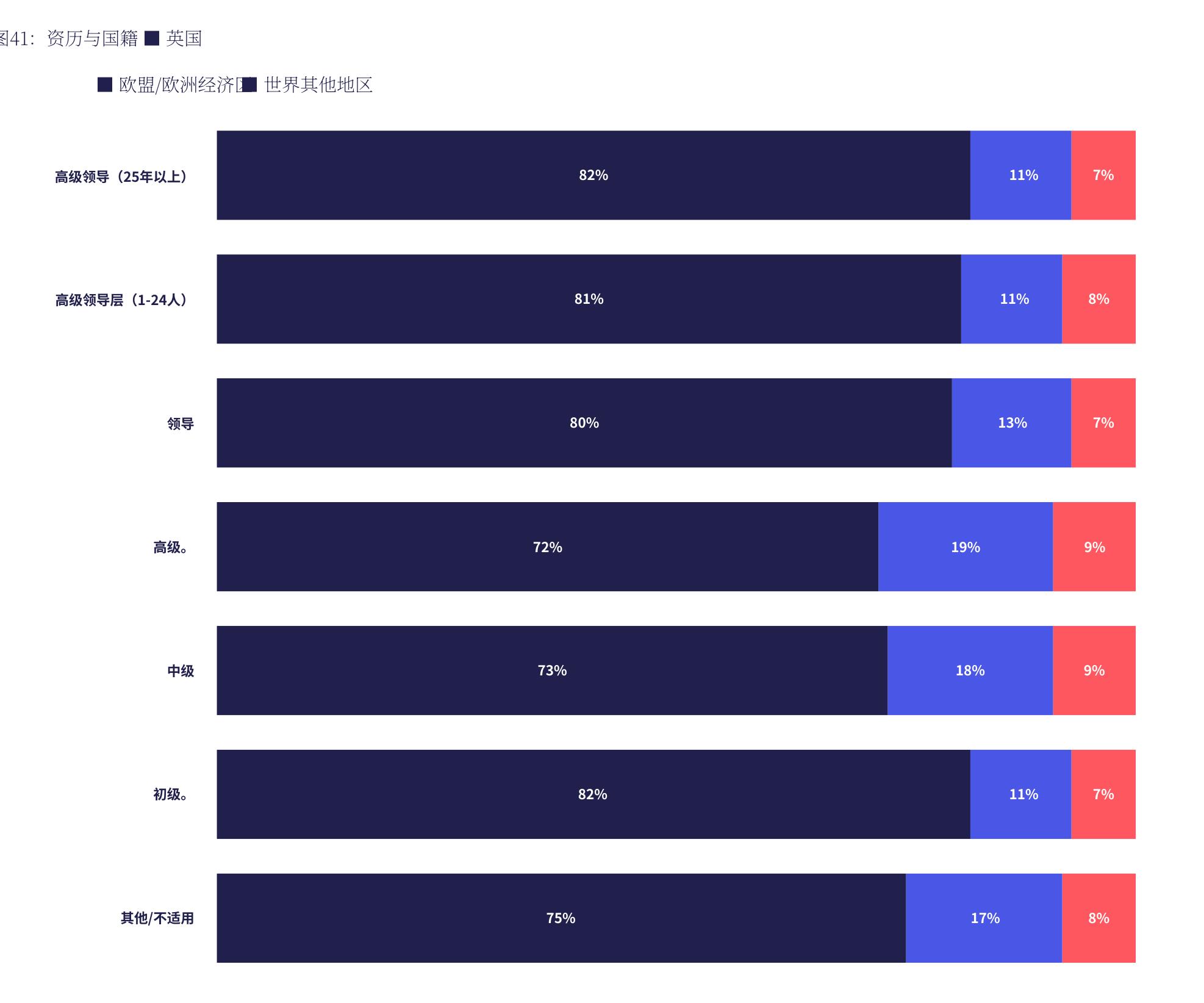Click the 高级领导层（1-24人） axis label
This screenshot has height=1003, width=1204.
(124, 300)
